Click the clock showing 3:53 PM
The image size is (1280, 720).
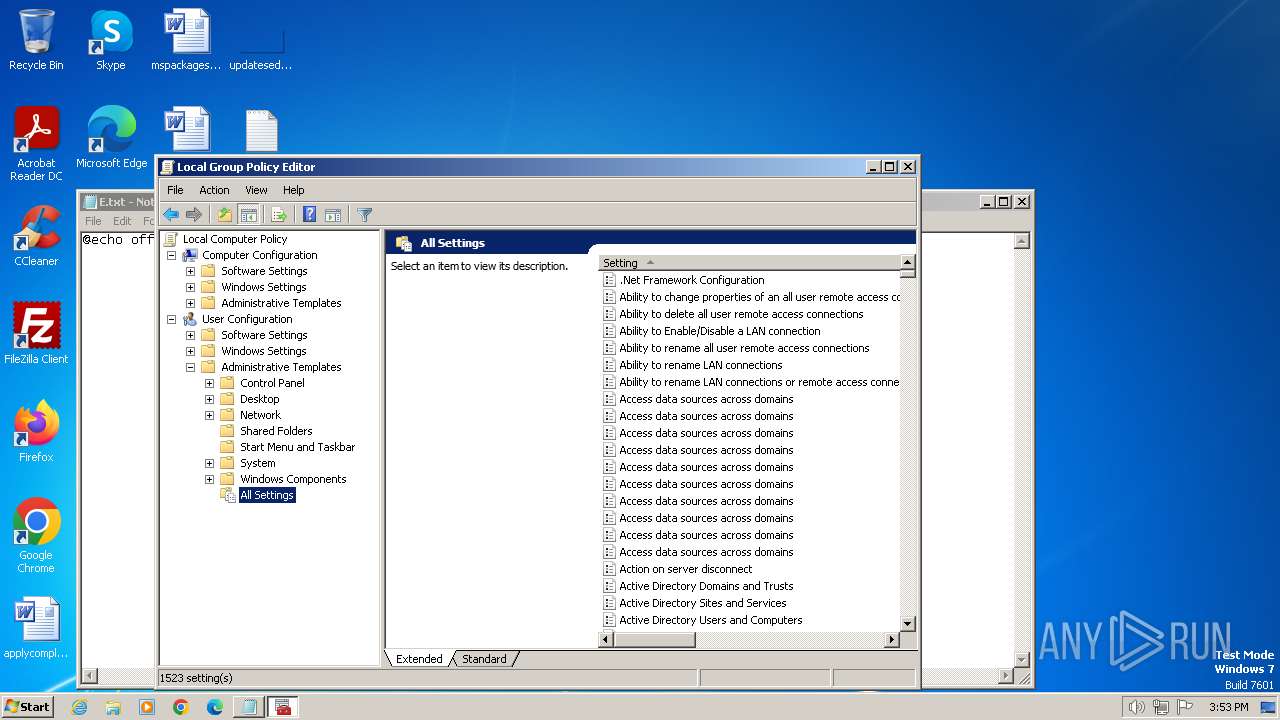(x=1228, y=707)
